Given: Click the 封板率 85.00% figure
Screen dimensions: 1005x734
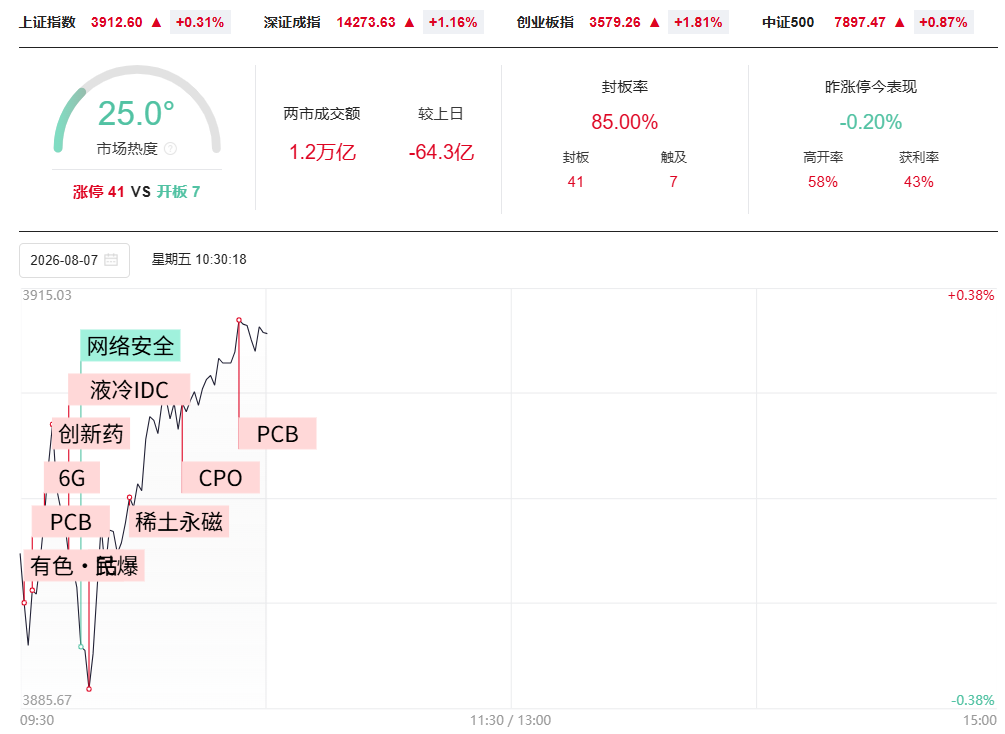Looking at the screenshot, I should tap(624, 122).
